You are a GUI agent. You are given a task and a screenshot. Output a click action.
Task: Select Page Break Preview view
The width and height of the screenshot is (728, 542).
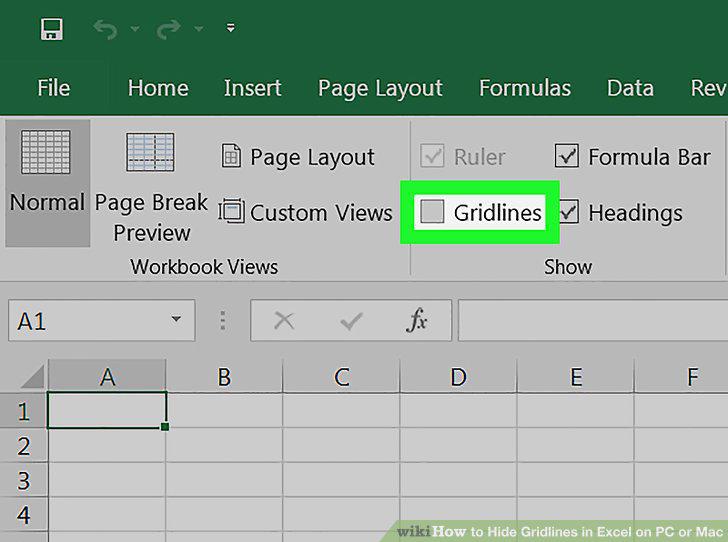tap(151, 186)
